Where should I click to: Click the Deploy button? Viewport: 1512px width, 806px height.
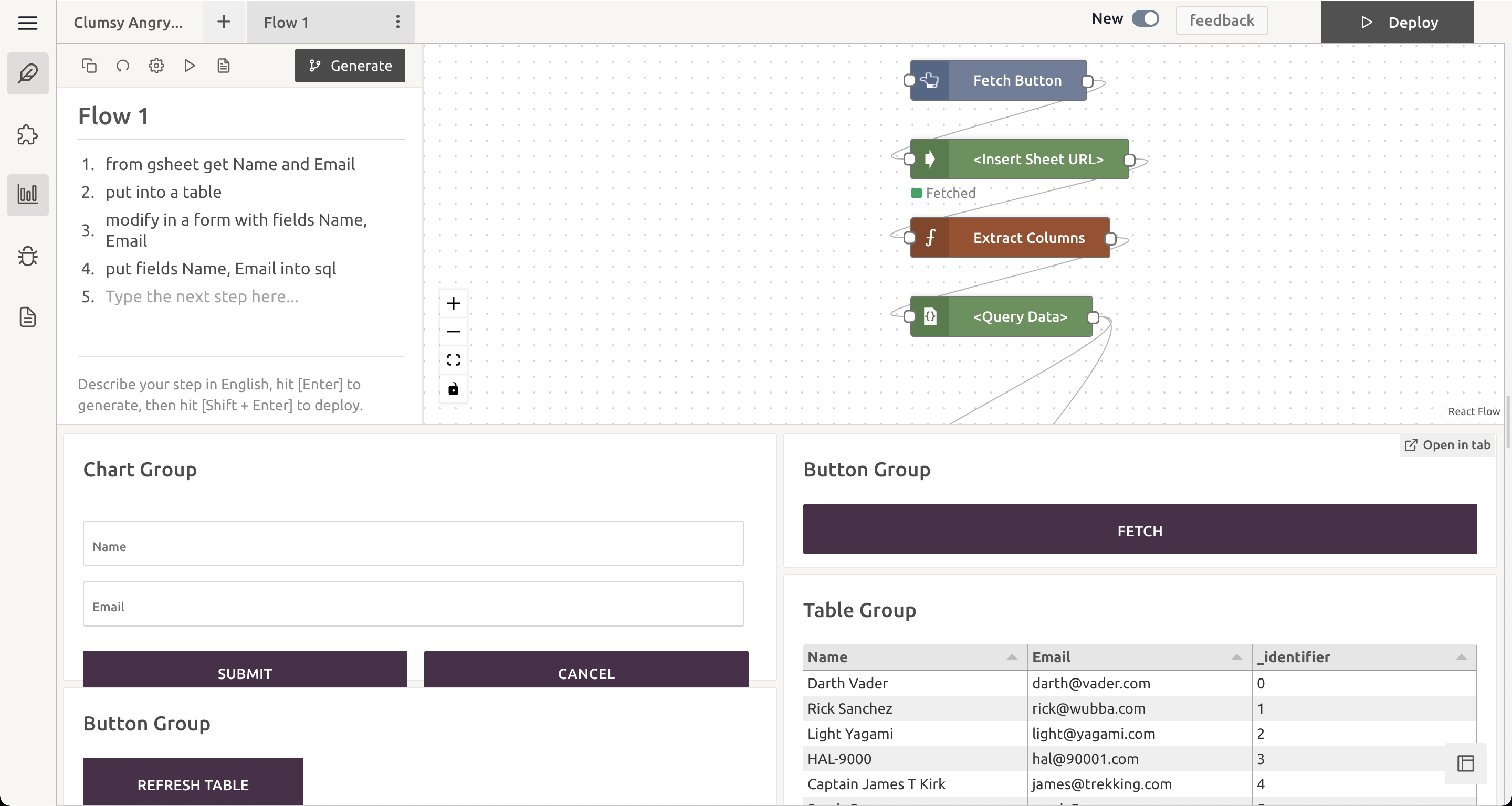point(1397,22)
